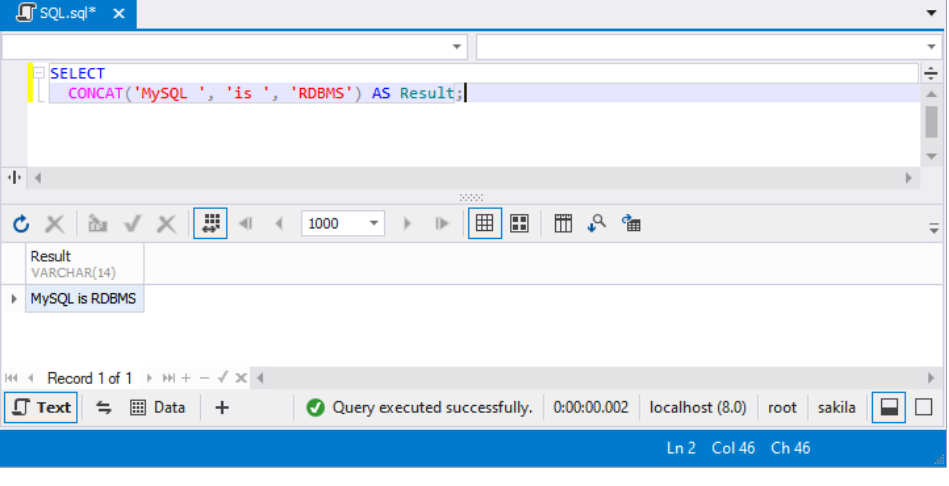
Task: Click the editor horizontal scroll left arrow
Action: click(x=38, y=178)
